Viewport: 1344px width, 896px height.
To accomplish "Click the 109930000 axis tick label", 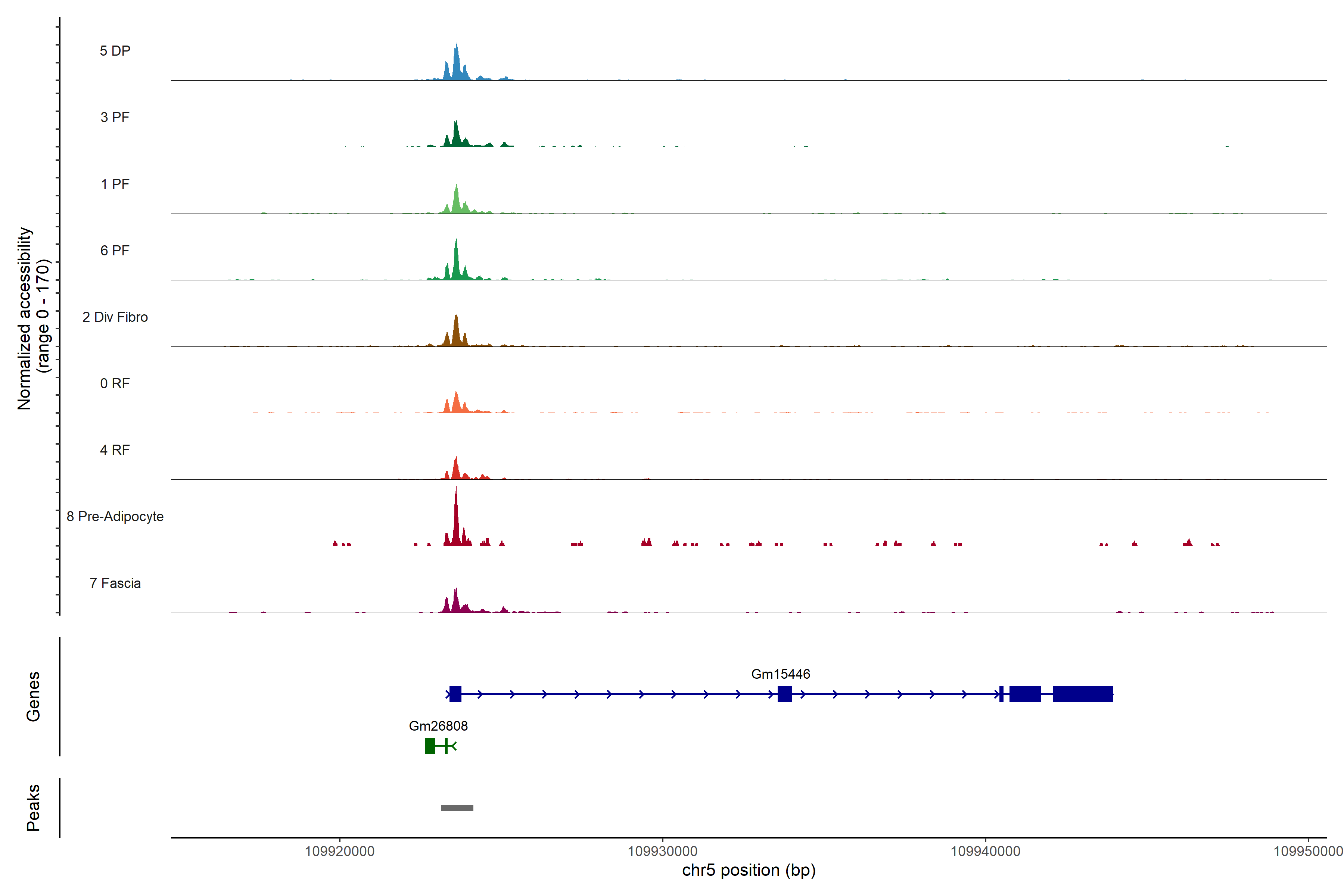I will tap(662, 852).
